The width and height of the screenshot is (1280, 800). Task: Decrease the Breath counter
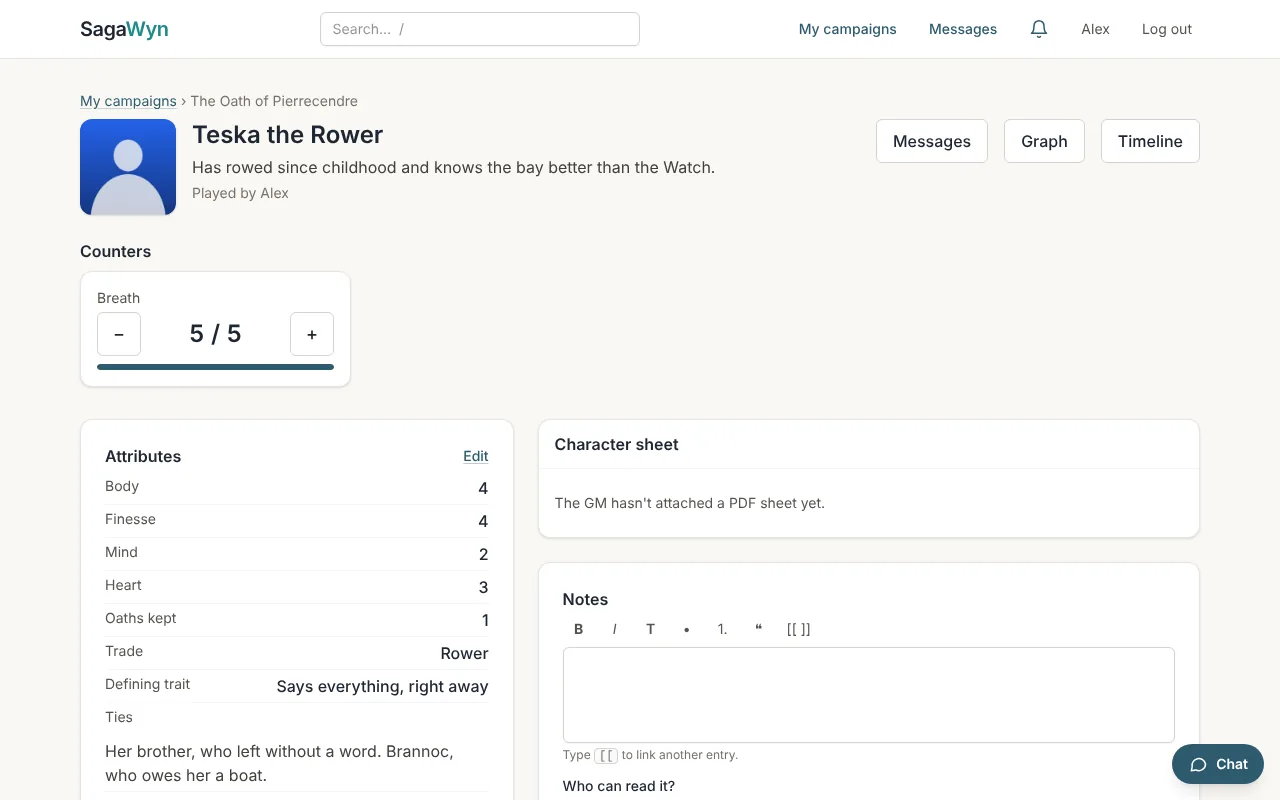point(119,334)
